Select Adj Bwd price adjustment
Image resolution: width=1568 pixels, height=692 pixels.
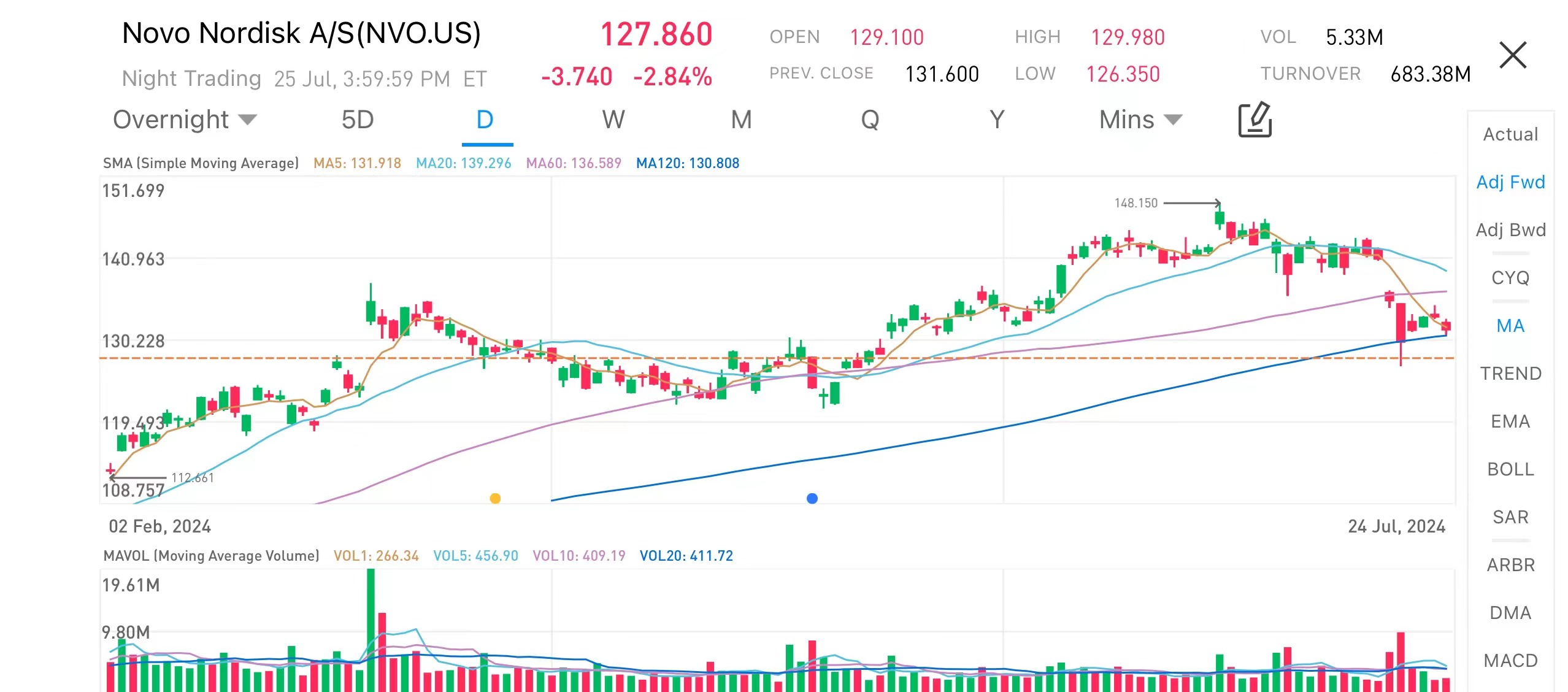1510,230
